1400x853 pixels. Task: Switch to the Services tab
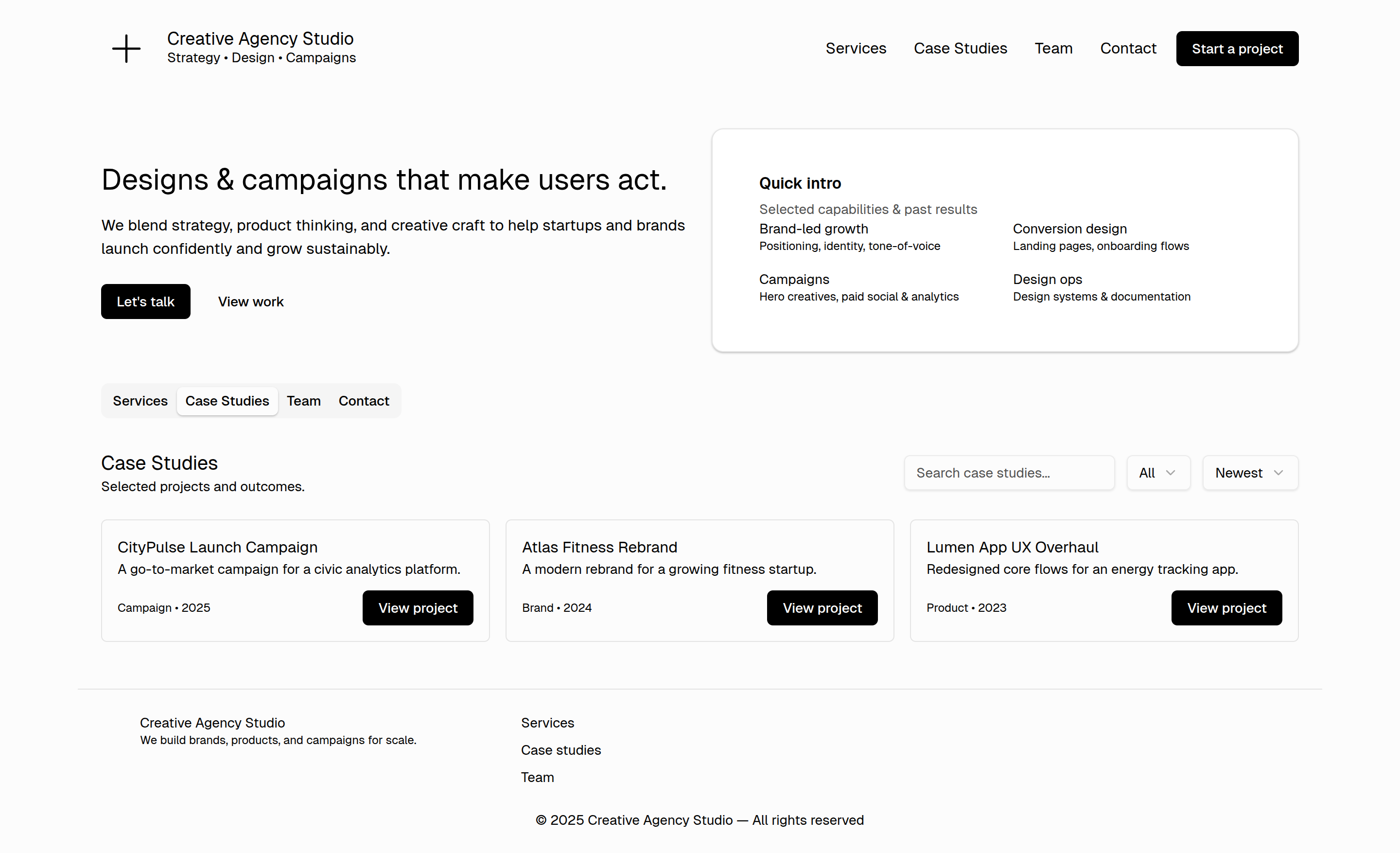[140, 401]
